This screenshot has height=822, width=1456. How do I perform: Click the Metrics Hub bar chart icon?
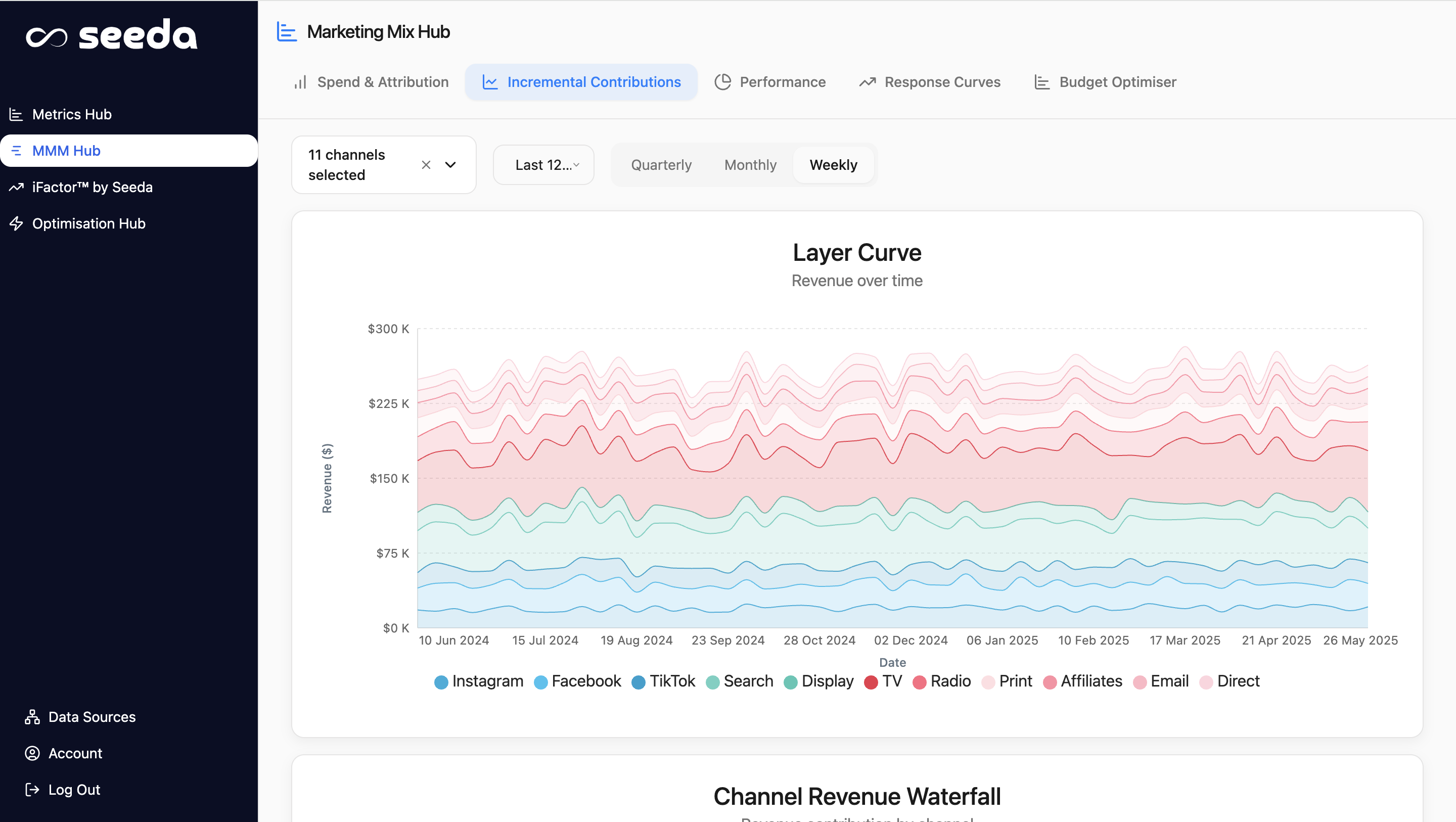16,115
